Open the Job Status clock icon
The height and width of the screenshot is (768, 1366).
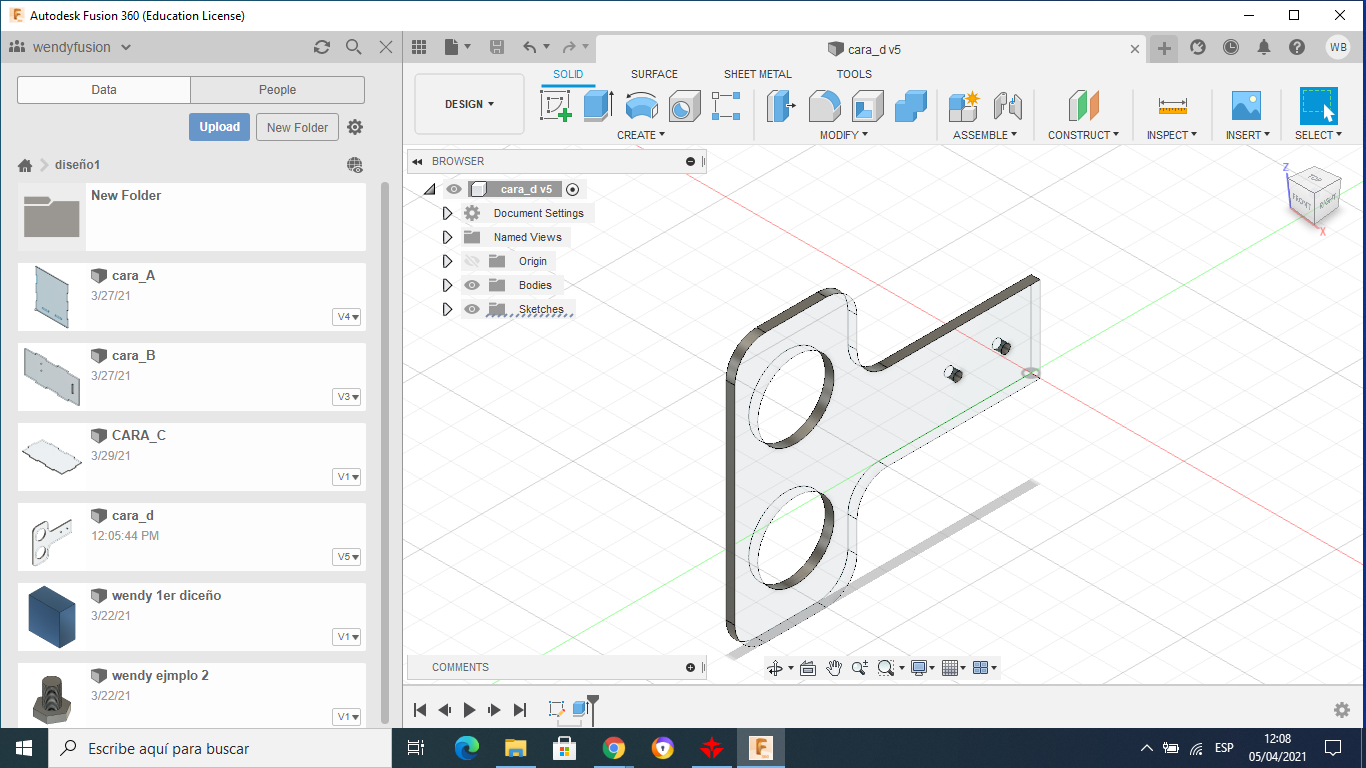[1231, 47]
